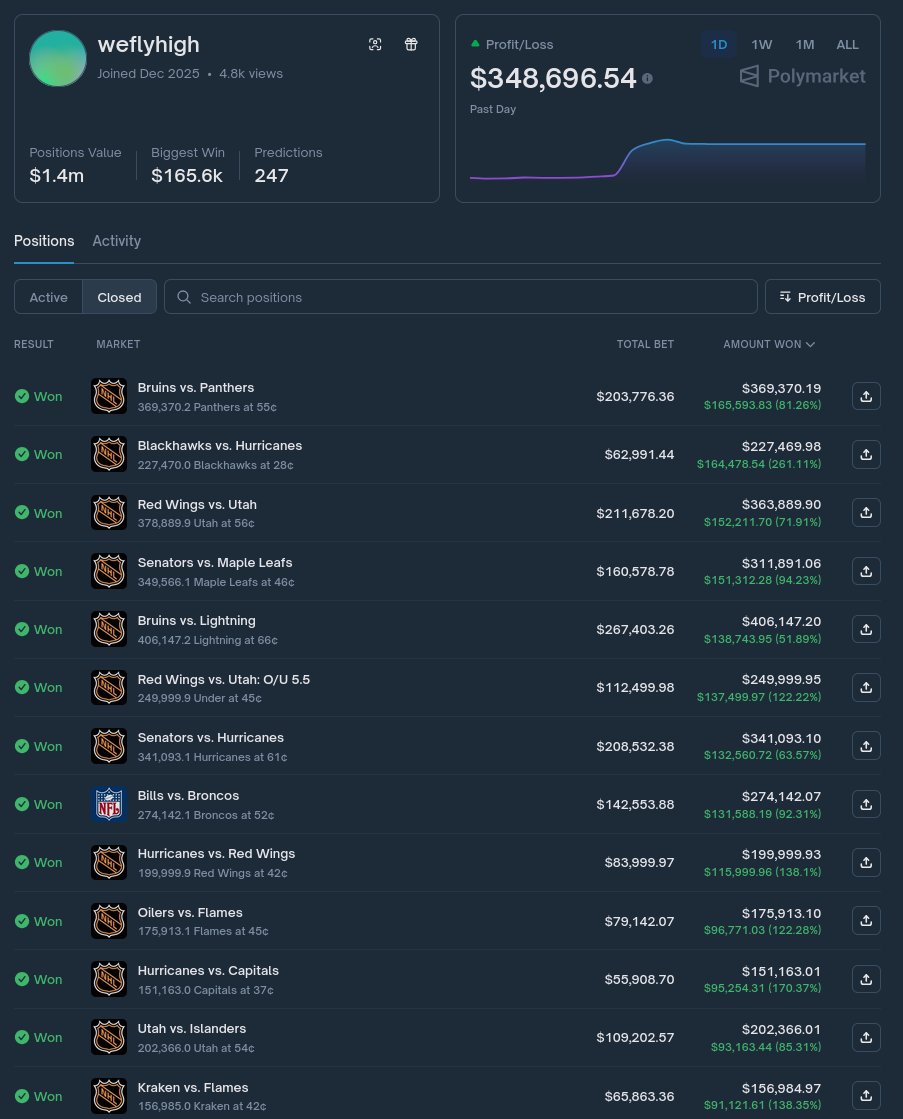Open the weflyhigh profile avatar
The width and height of the screenshot is (903, 1119).
click(x=58, y=59)
